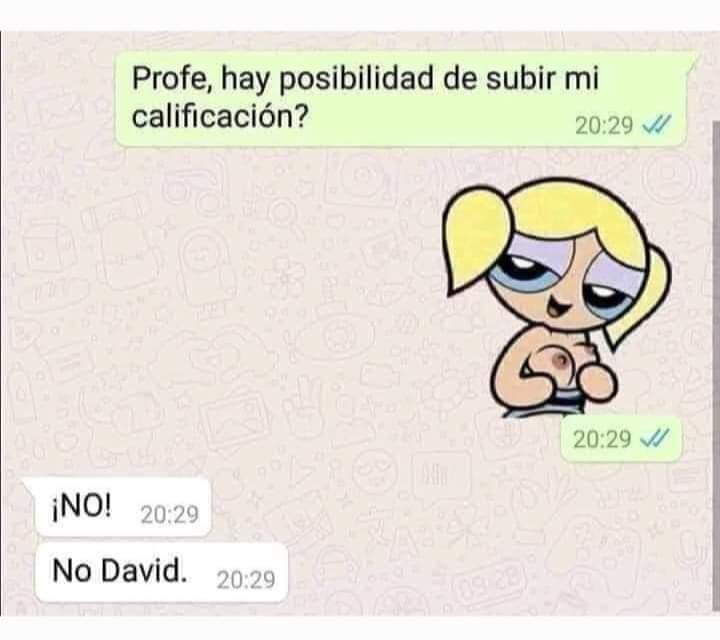
Task: Click the words subir mi in the message
Action: coord(542,78)
